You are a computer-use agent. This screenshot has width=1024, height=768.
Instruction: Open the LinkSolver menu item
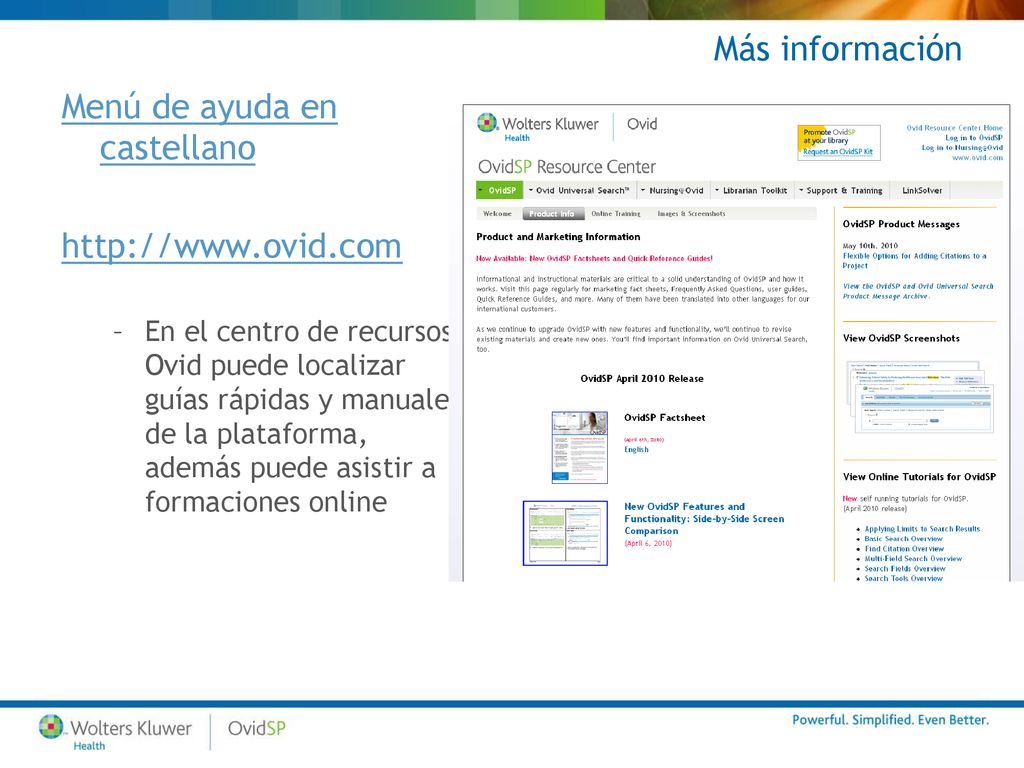point(921,190)
